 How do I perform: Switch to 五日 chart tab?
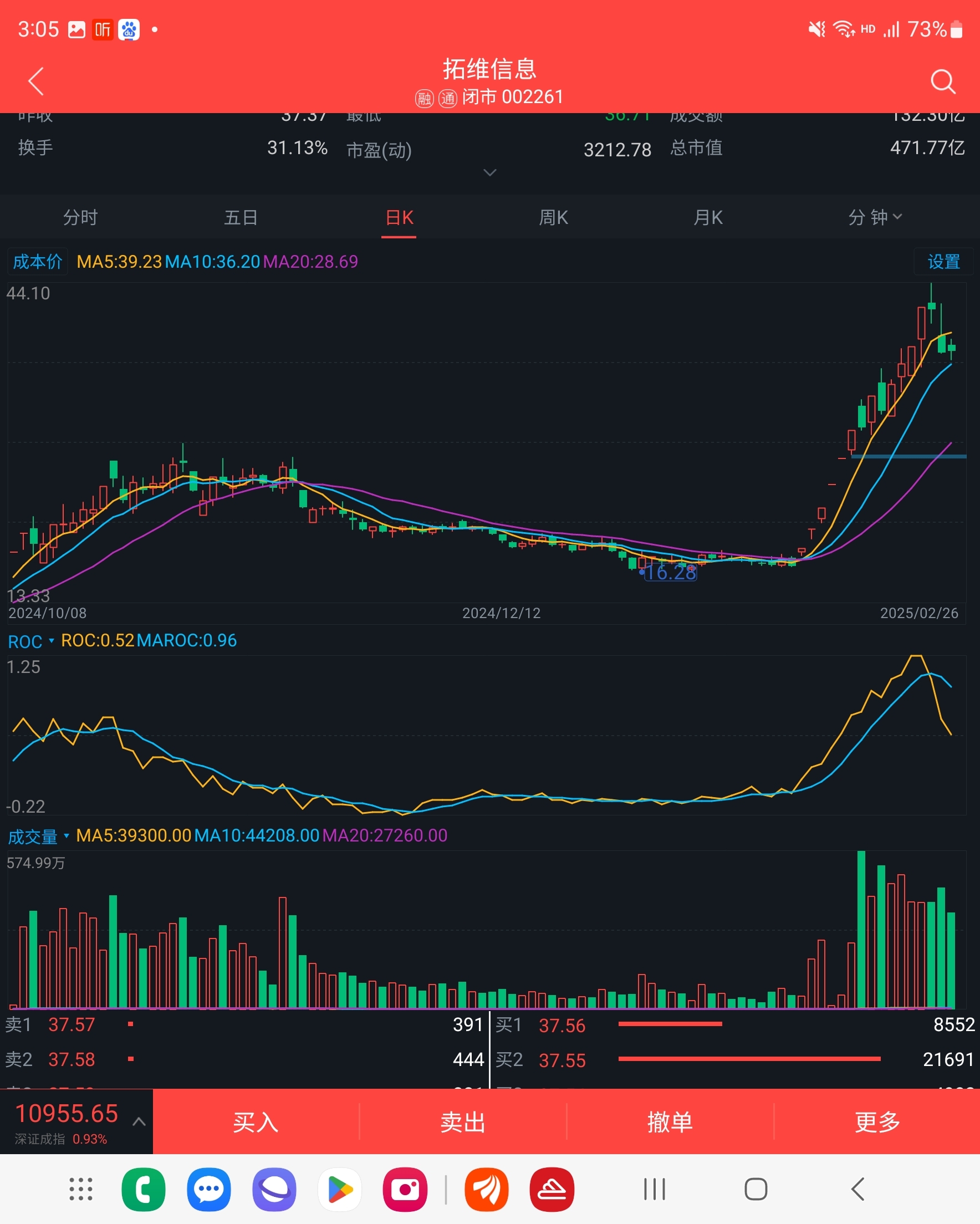tap(241, 217)
